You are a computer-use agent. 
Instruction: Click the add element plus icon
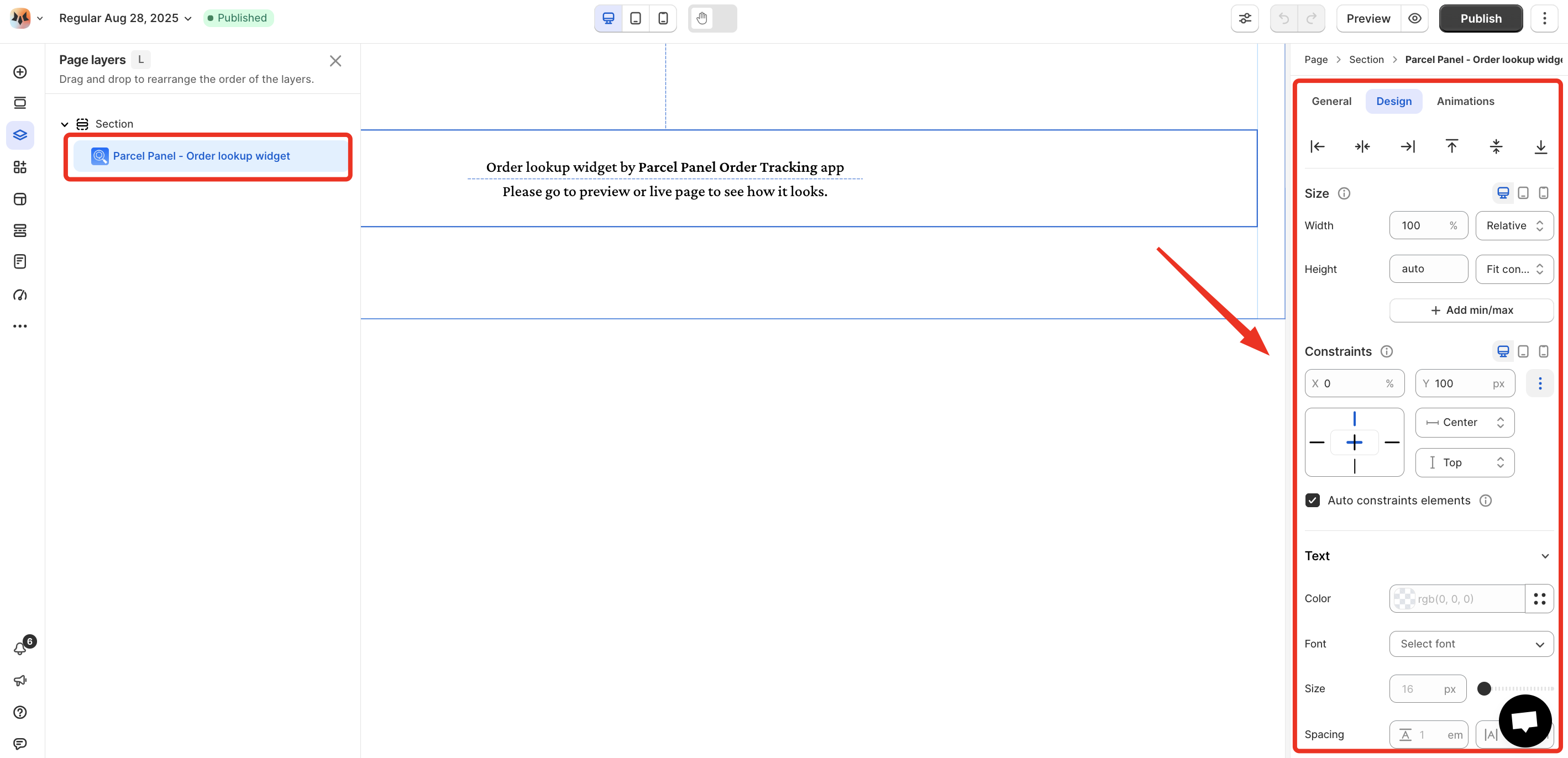coord(20,72)
